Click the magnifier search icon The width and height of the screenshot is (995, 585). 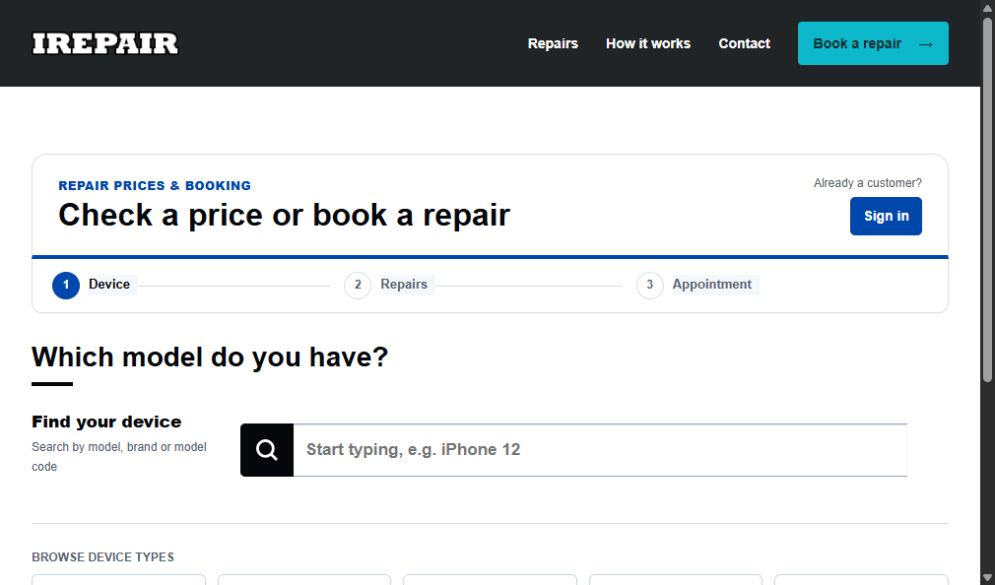pyautogui.click(x=267, y=450)
